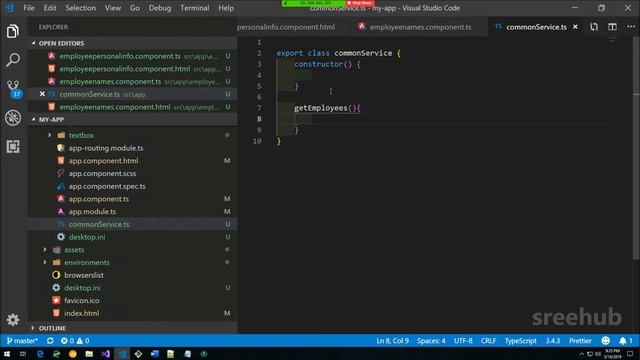Image resolution: width=640 pixels, height=360 pixels.
Task: Expand the textbox folder
Action: (49, 135)
